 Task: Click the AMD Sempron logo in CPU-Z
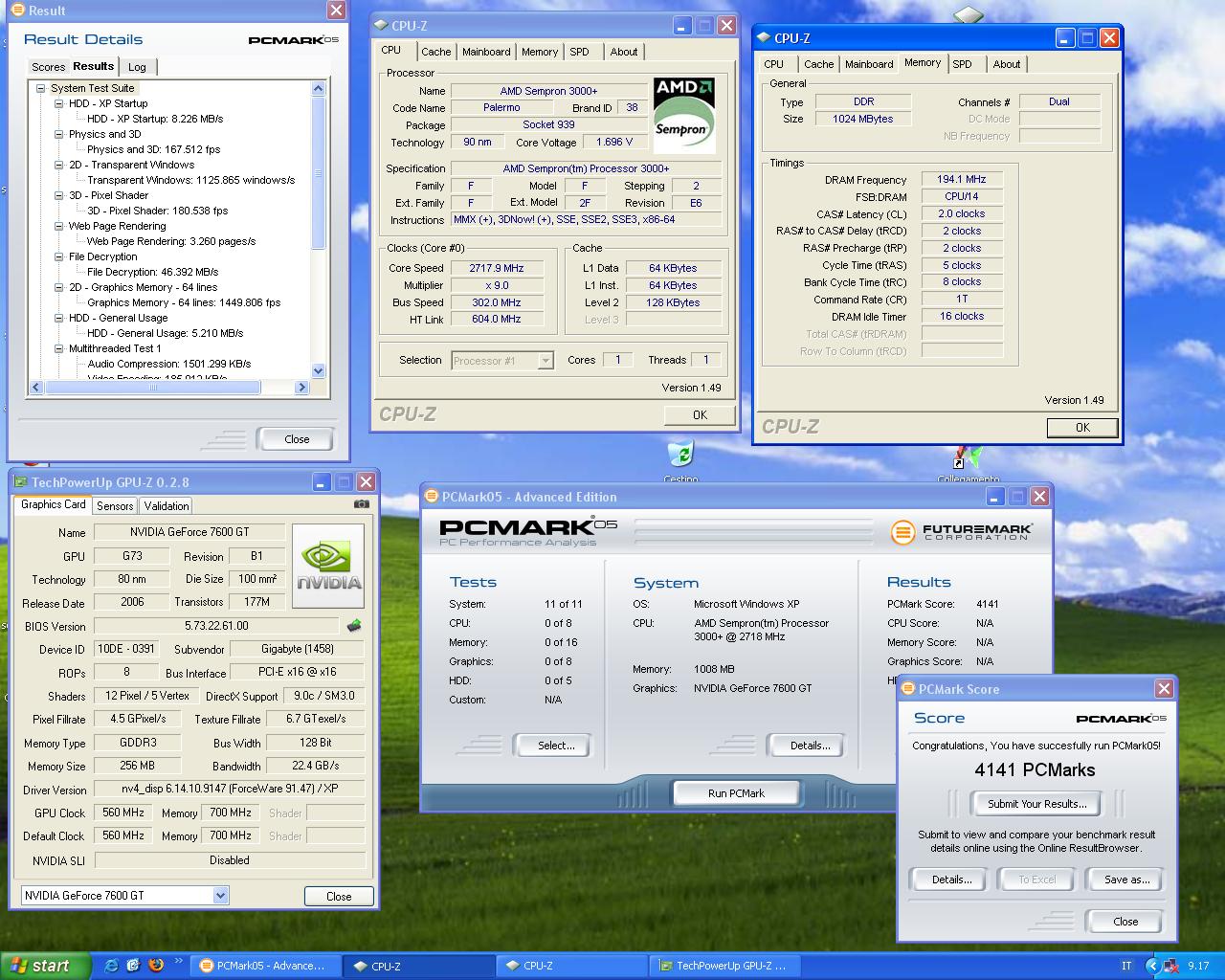(684, 115)
